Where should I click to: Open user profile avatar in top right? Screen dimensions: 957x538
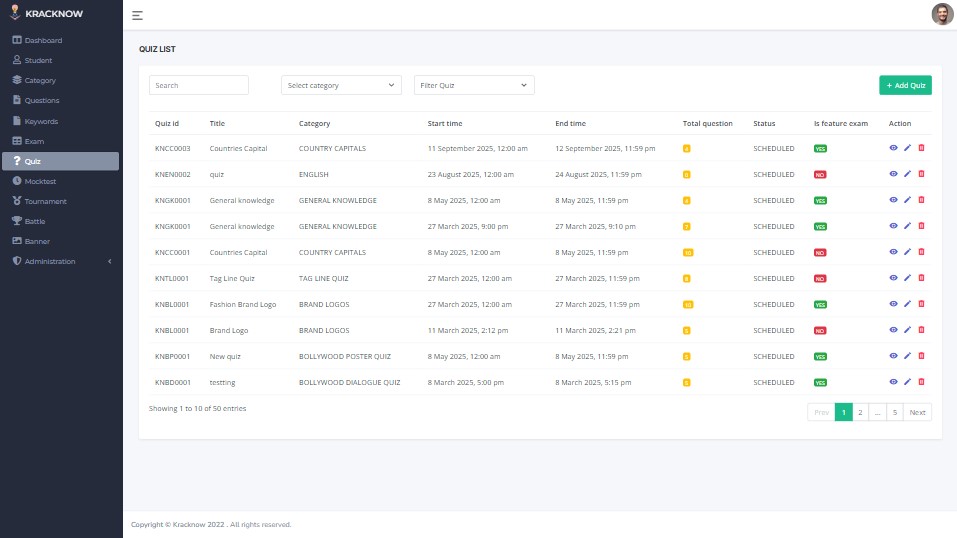tap(941, 14)
